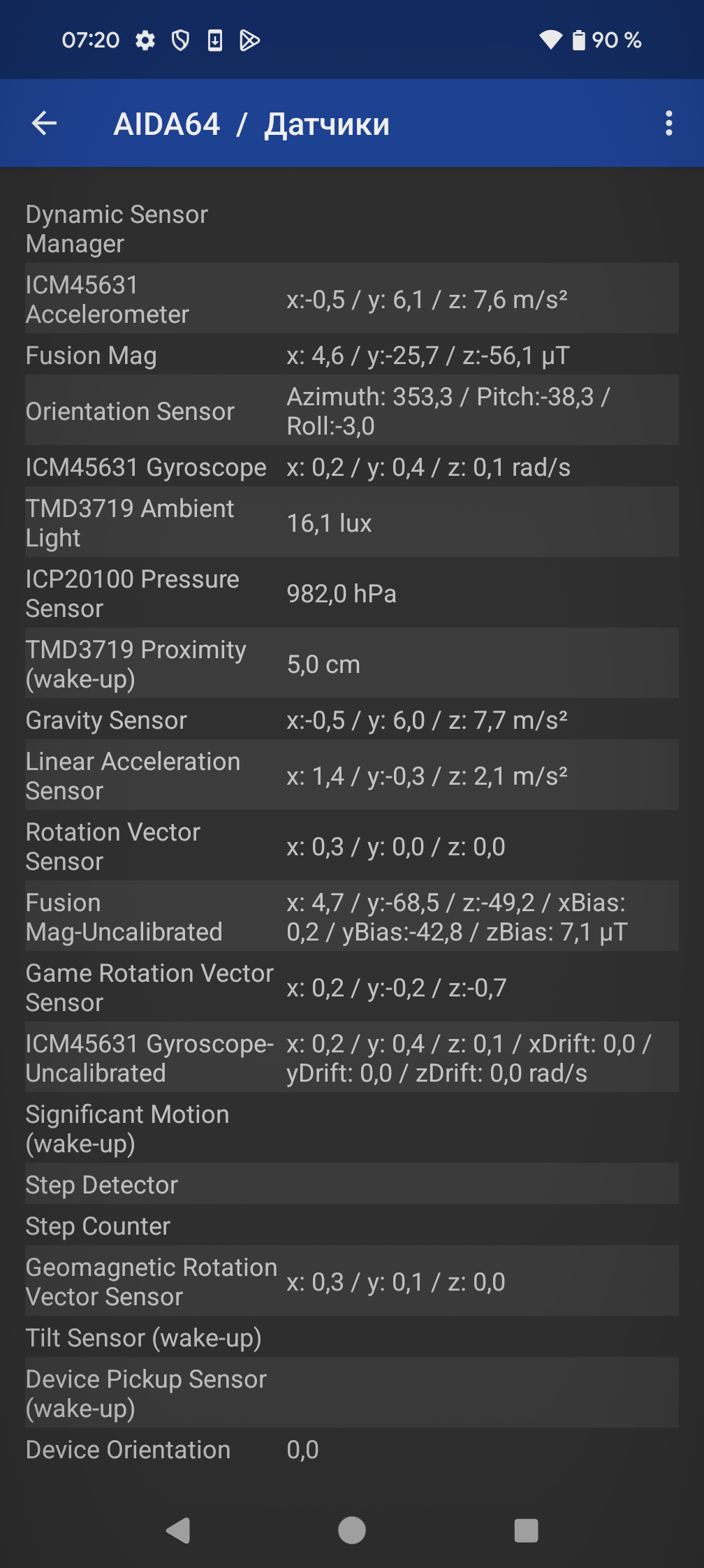The width and height of the screenshot is (704, 1568).
Task: Select the Step Counter entry
Action: coord(352,1226)
